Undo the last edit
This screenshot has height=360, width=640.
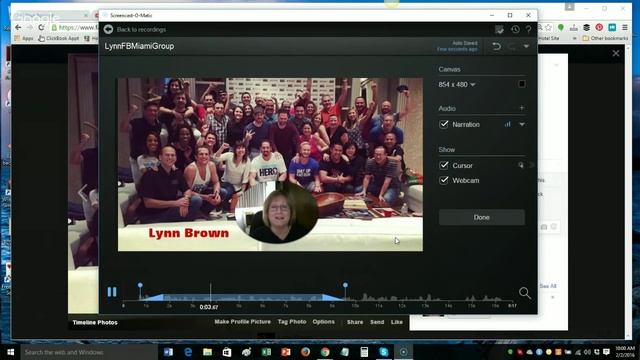[496, 46]
